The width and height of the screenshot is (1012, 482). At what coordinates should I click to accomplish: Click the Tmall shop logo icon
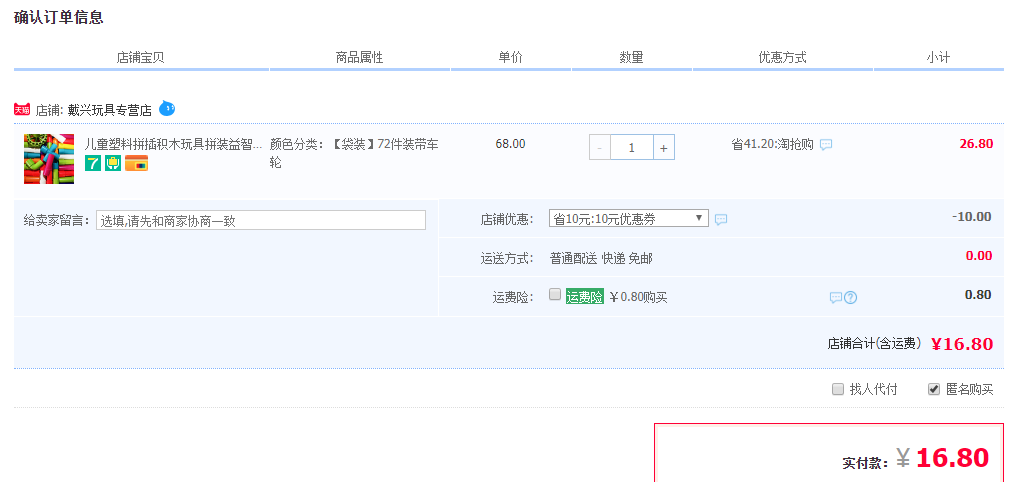coord(22,110)
